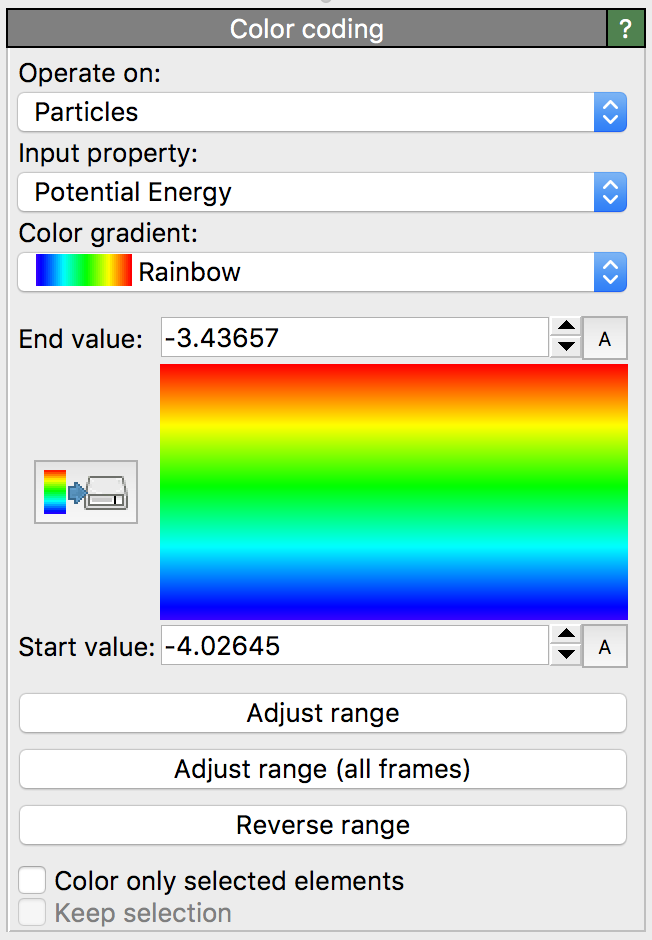Decrease End value with down arrow
The width and height of the screenshot is (652, 940).
tap(567, 348)
